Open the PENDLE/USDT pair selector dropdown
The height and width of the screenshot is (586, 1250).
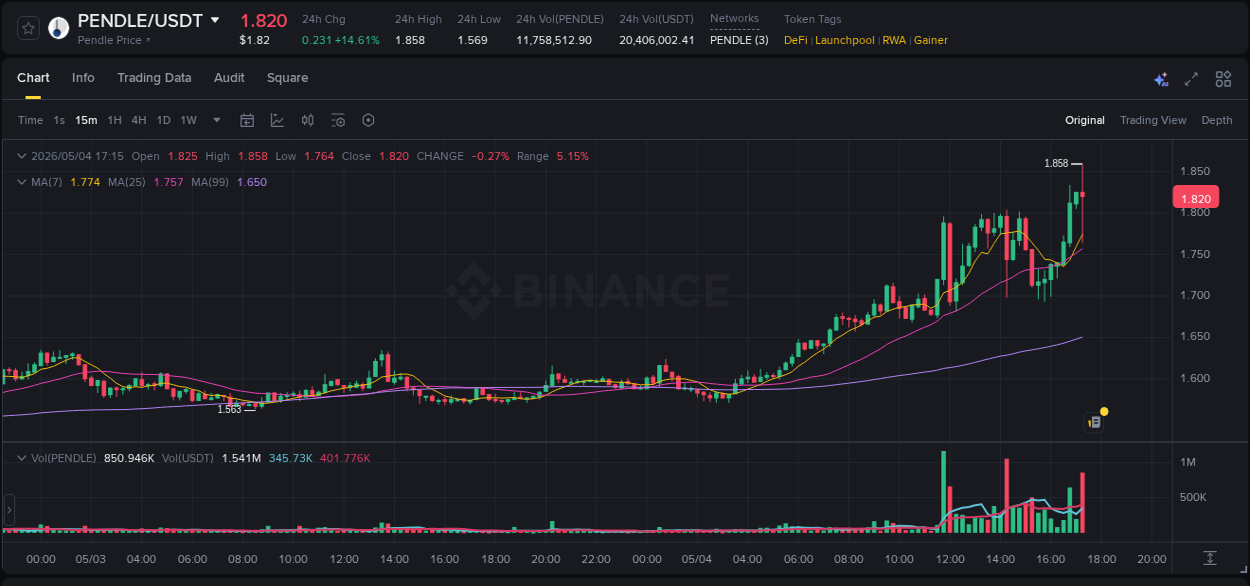[x=215, y=20]
